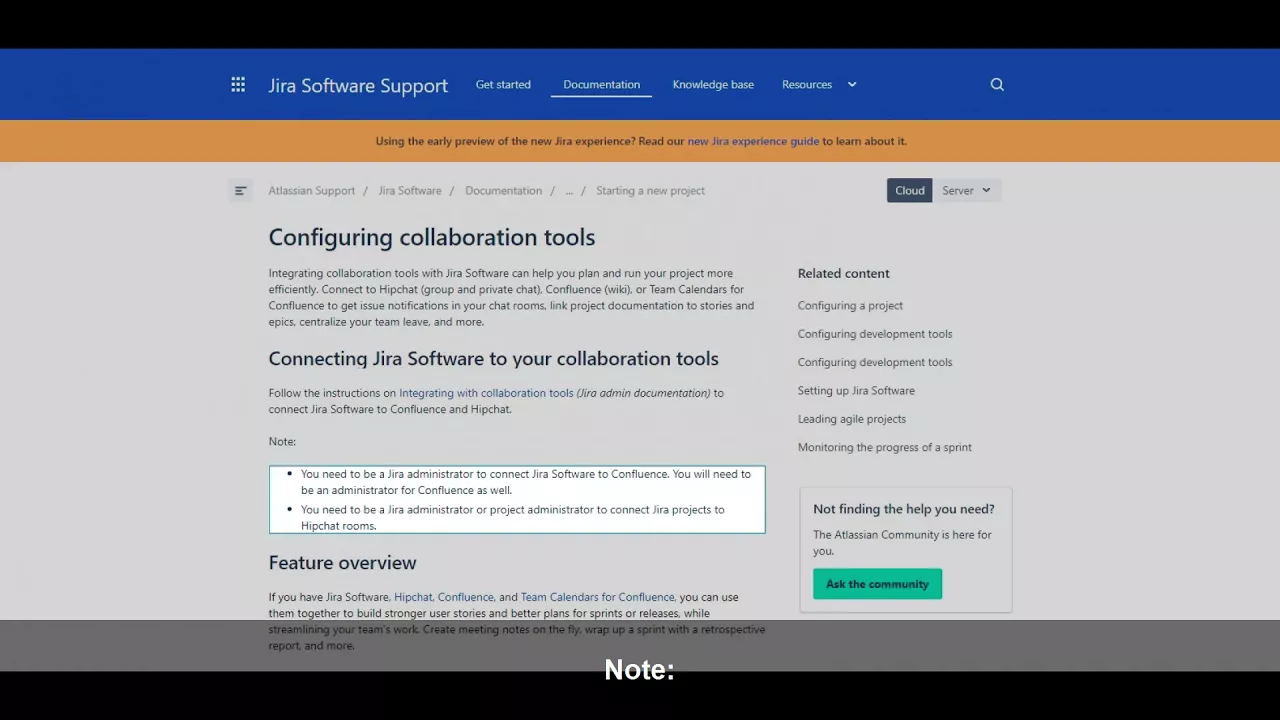1280x720 pixels.
Task: Open the Starting a new project breadcrumb
Action: pyautogui.click(x=650, y=191)
